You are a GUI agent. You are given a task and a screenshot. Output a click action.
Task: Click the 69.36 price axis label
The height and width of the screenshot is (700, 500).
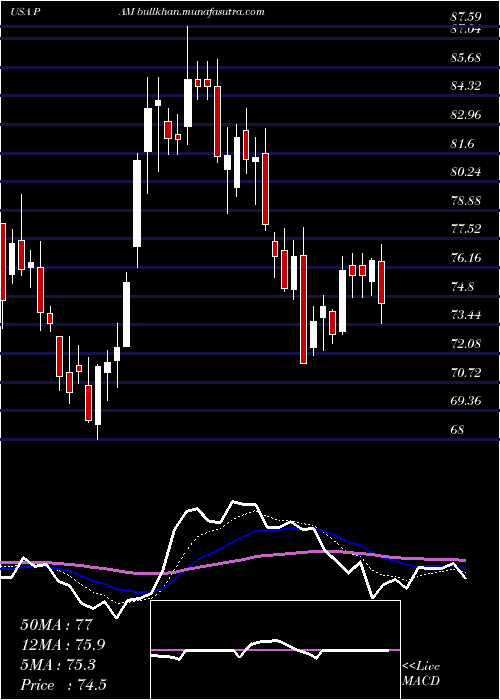[x=466, y=400]
